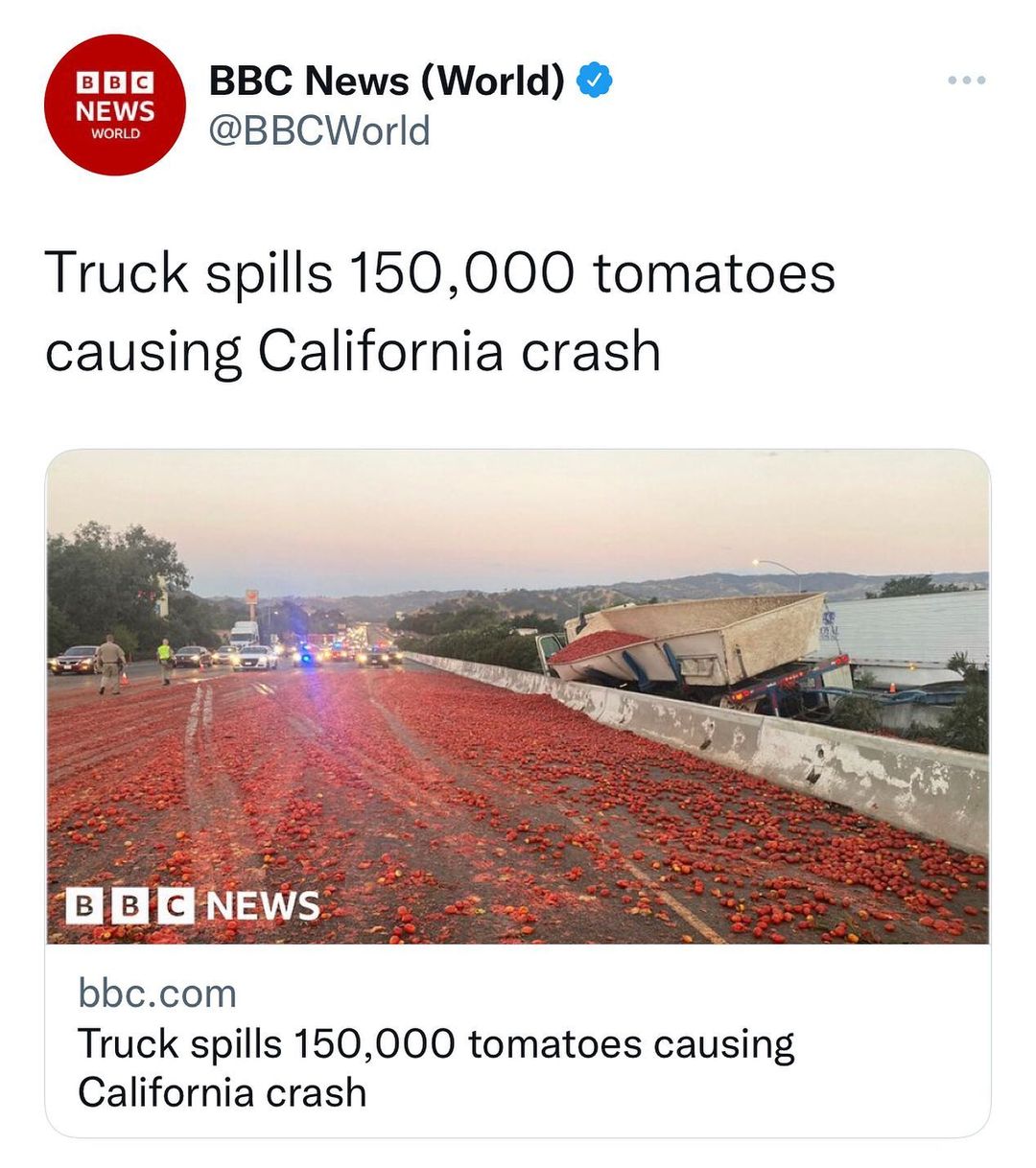Open the bbc.com domain link
Viewport: 1036px width, 1168px height.
click(157, 993)
